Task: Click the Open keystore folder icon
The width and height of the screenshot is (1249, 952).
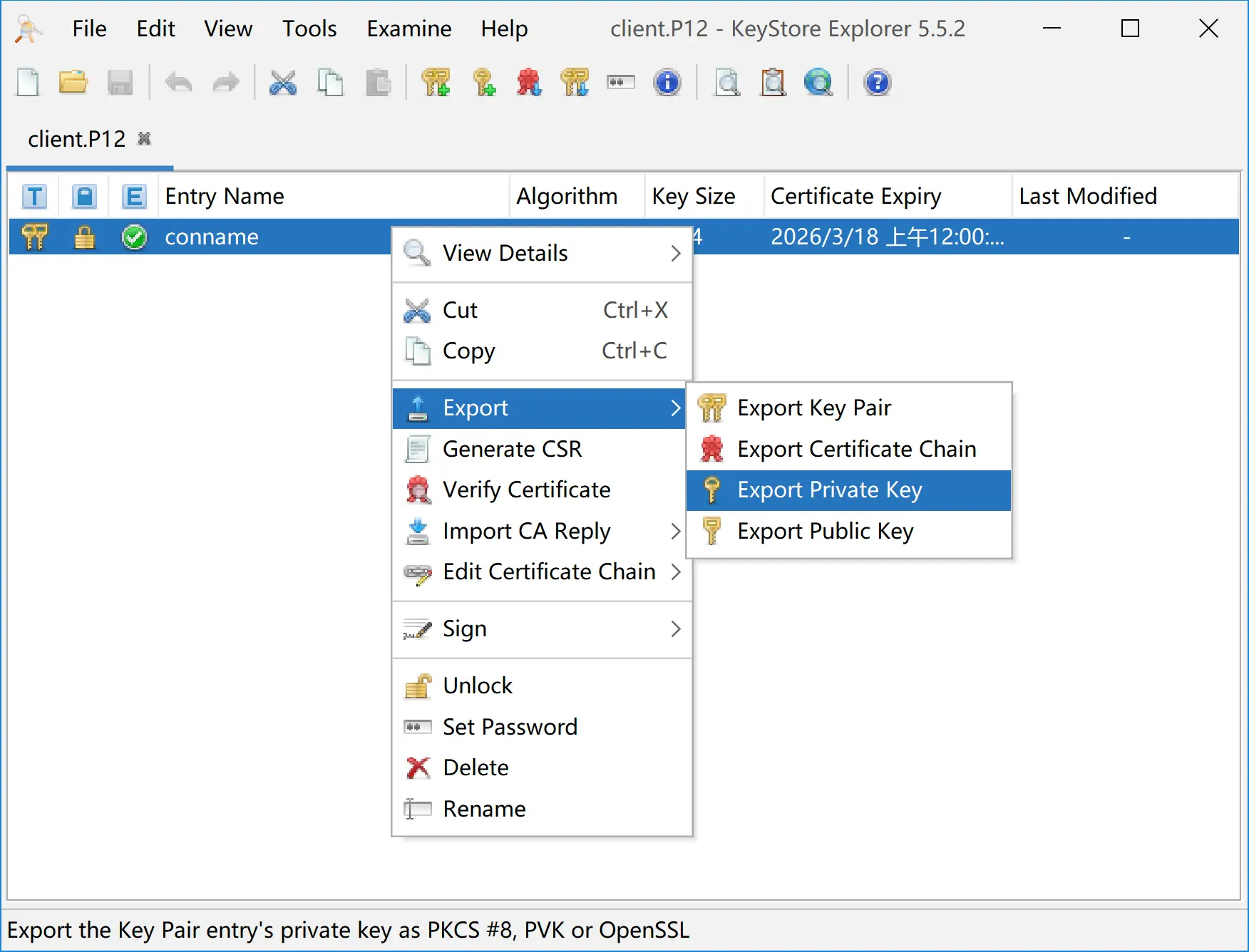Action: (73, 83)
